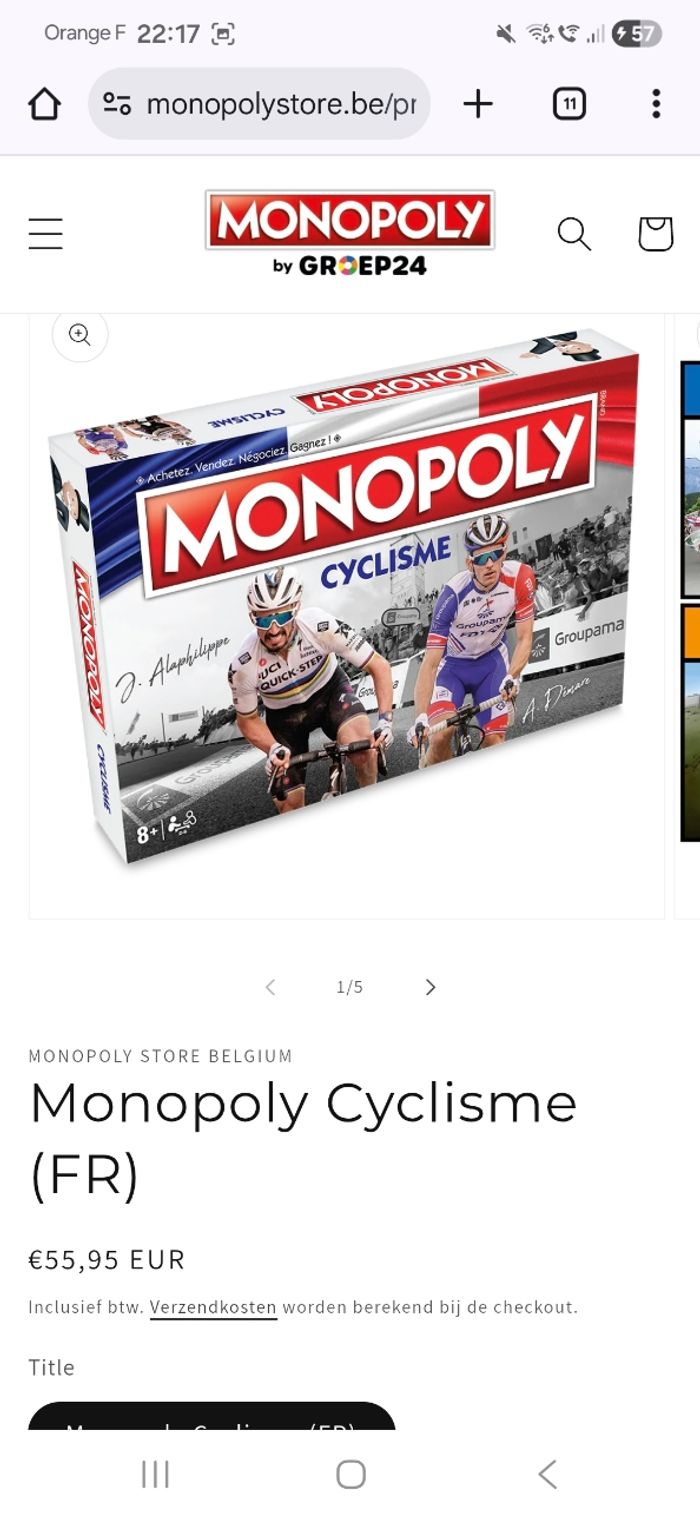Tap the site settings icon in address bar
The height and width of the screenshot is (1517, 700).
click(x=118, y=103)
